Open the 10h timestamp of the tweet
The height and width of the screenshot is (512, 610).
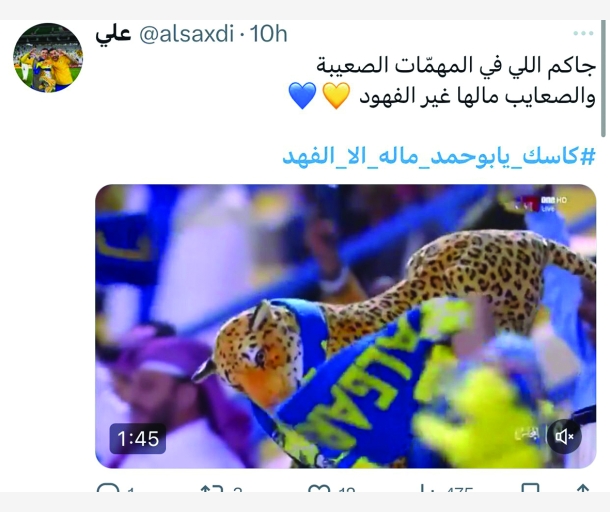coord(268,34)
